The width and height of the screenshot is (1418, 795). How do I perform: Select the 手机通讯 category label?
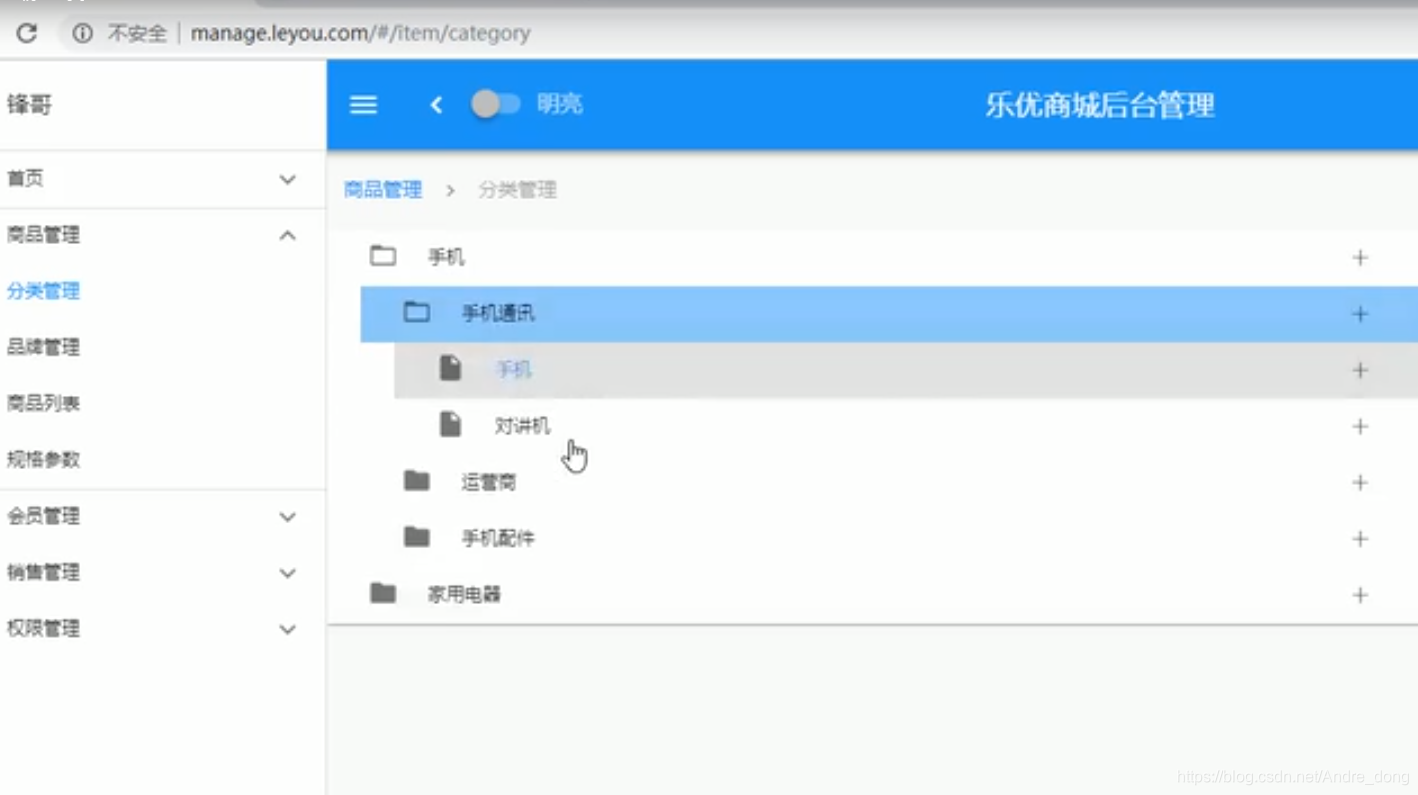[x=498, y=313]
